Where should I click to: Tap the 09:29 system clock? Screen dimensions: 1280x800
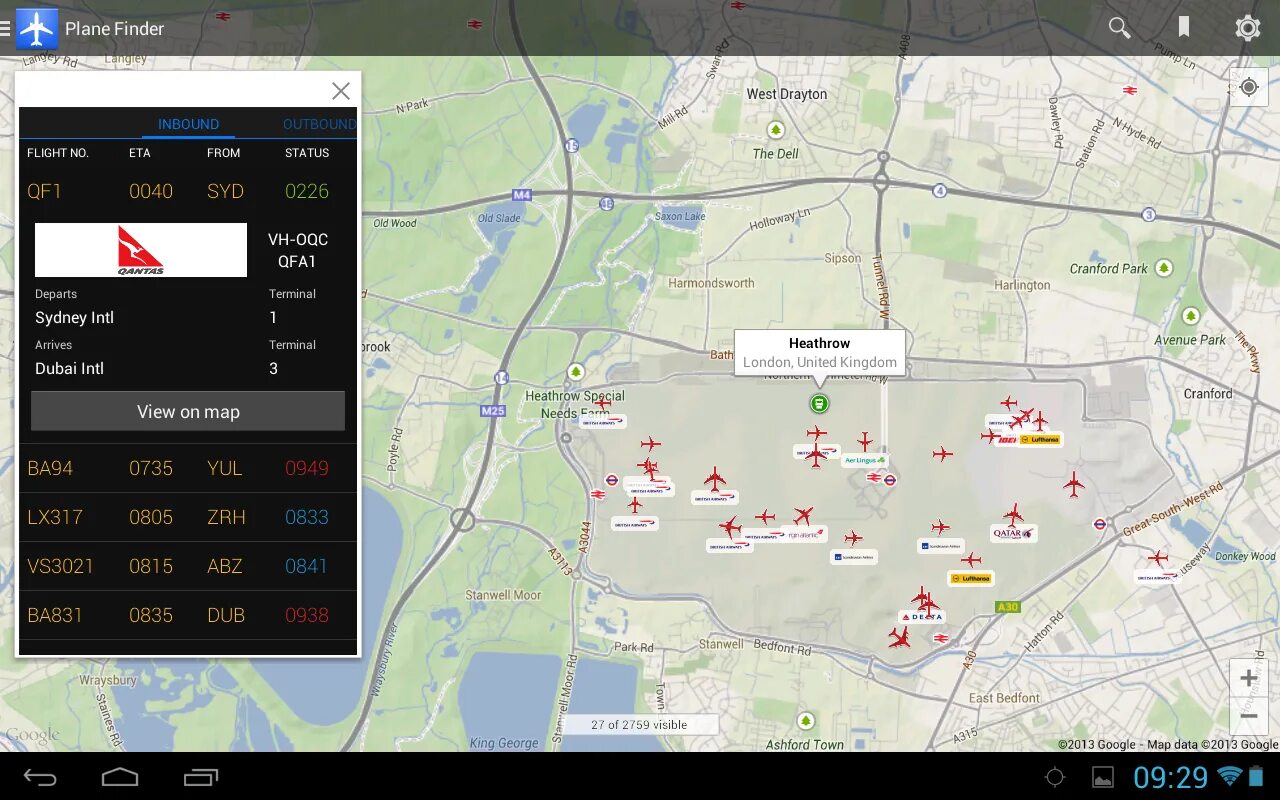coord(1171,777)
